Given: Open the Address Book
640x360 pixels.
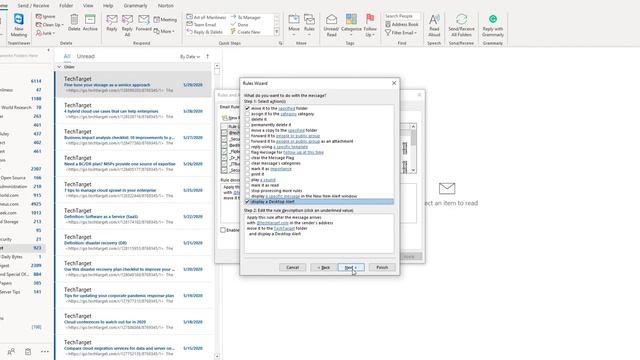Looking at the screenshot, I should pyautogui.click(x=402, y=24).
